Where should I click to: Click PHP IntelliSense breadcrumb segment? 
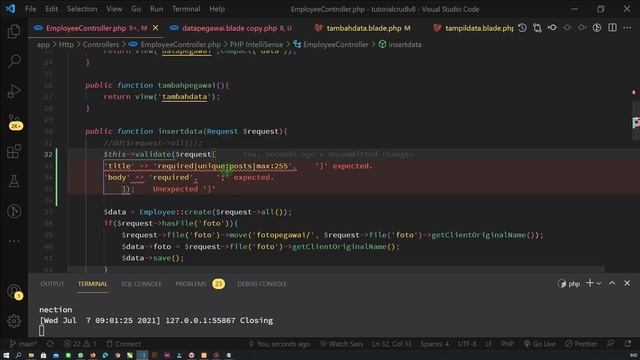pos(256,44)
